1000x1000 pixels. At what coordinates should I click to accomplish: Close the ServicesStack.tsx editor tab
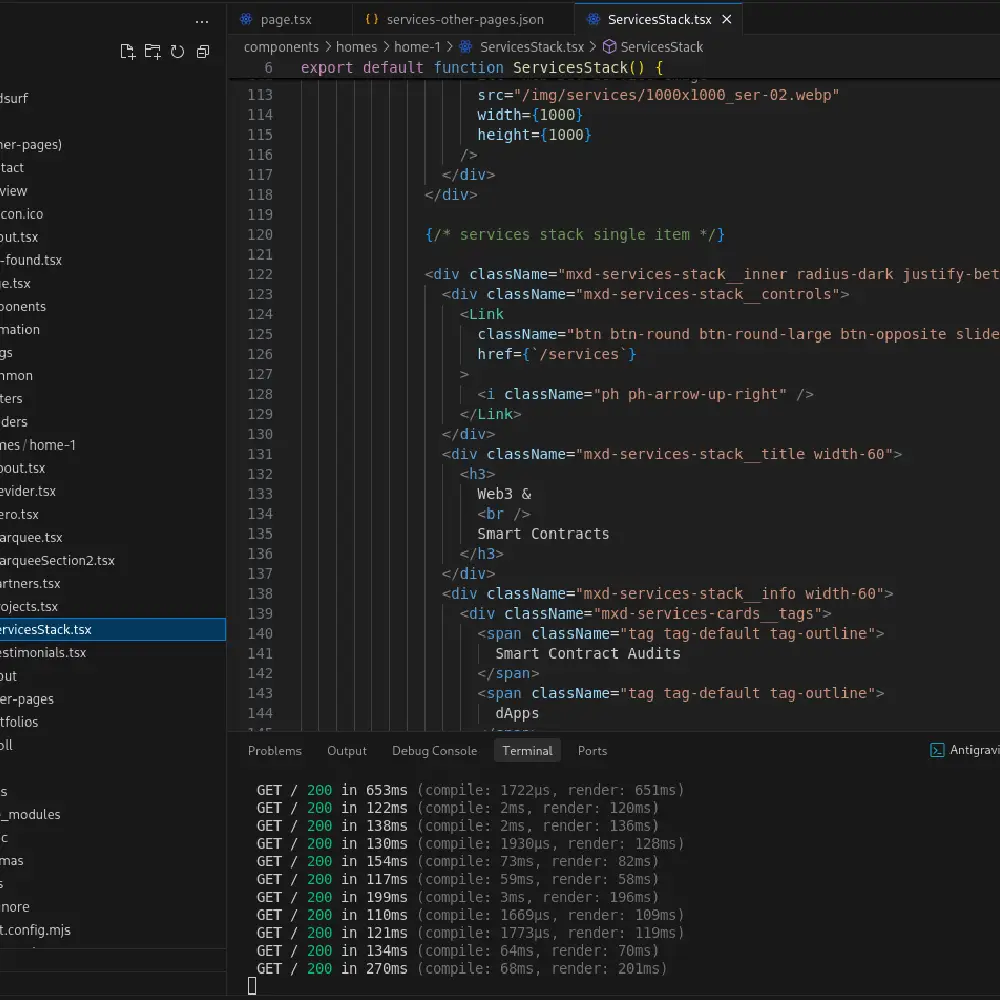point(727,18)
